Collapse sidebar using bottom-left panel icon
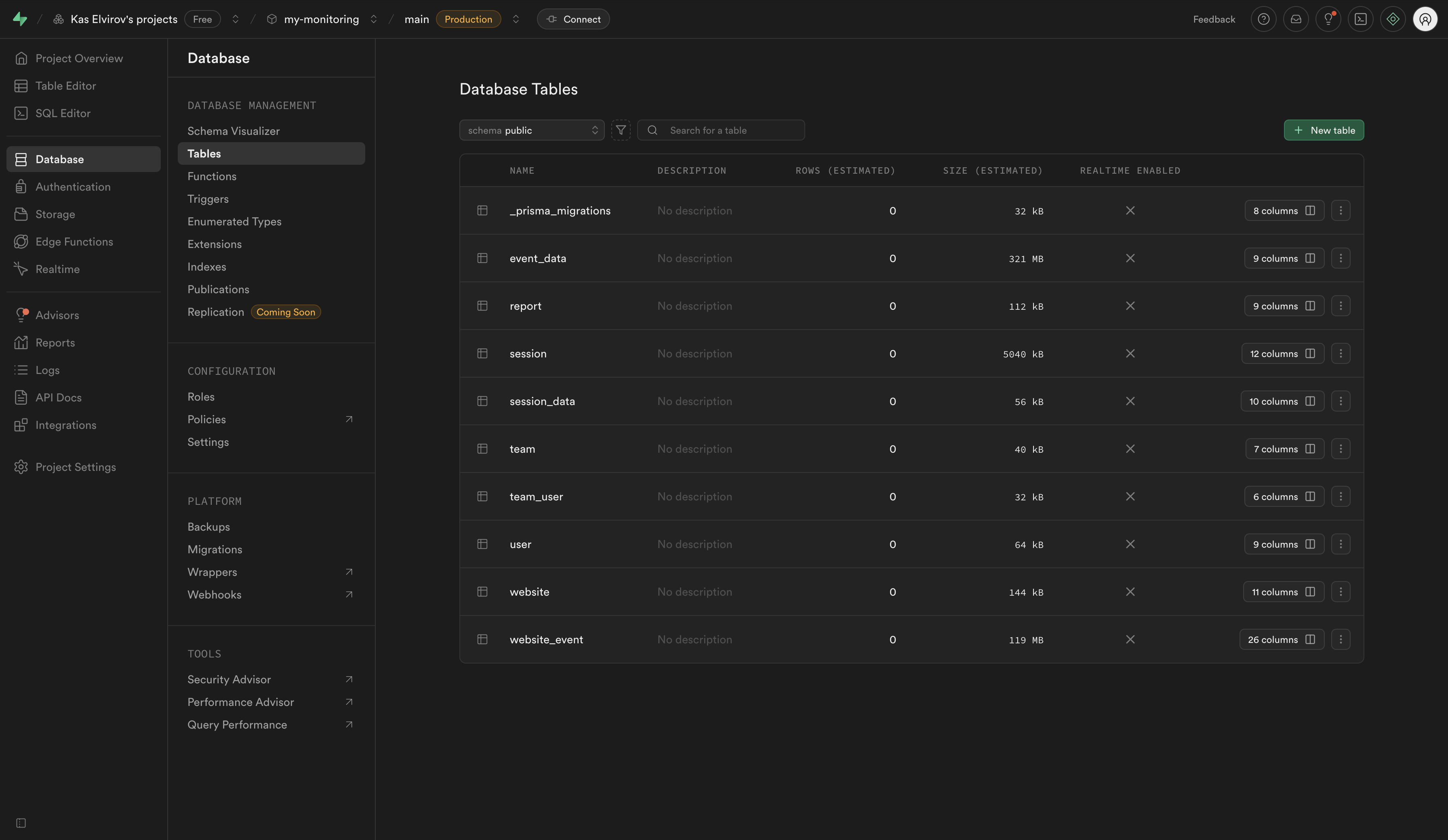The height and width of the screenshot is (840, 1448). (21, 823)
